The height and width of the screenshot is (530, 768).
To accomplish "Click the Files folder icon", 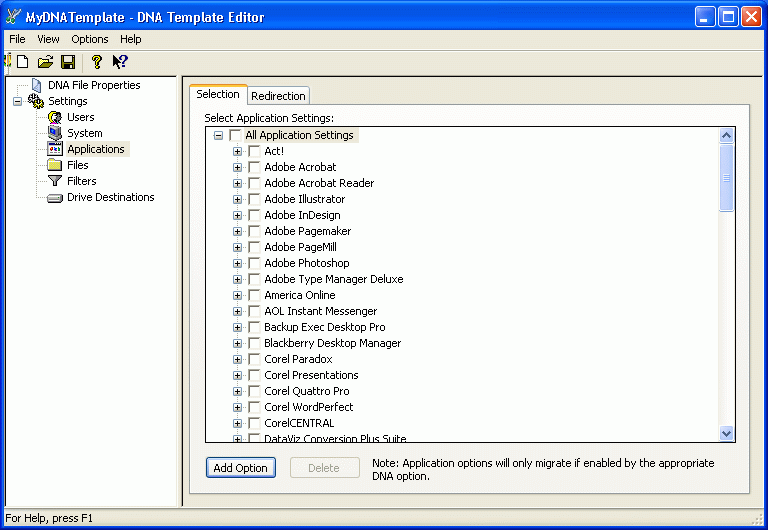I will pos(55,165).
